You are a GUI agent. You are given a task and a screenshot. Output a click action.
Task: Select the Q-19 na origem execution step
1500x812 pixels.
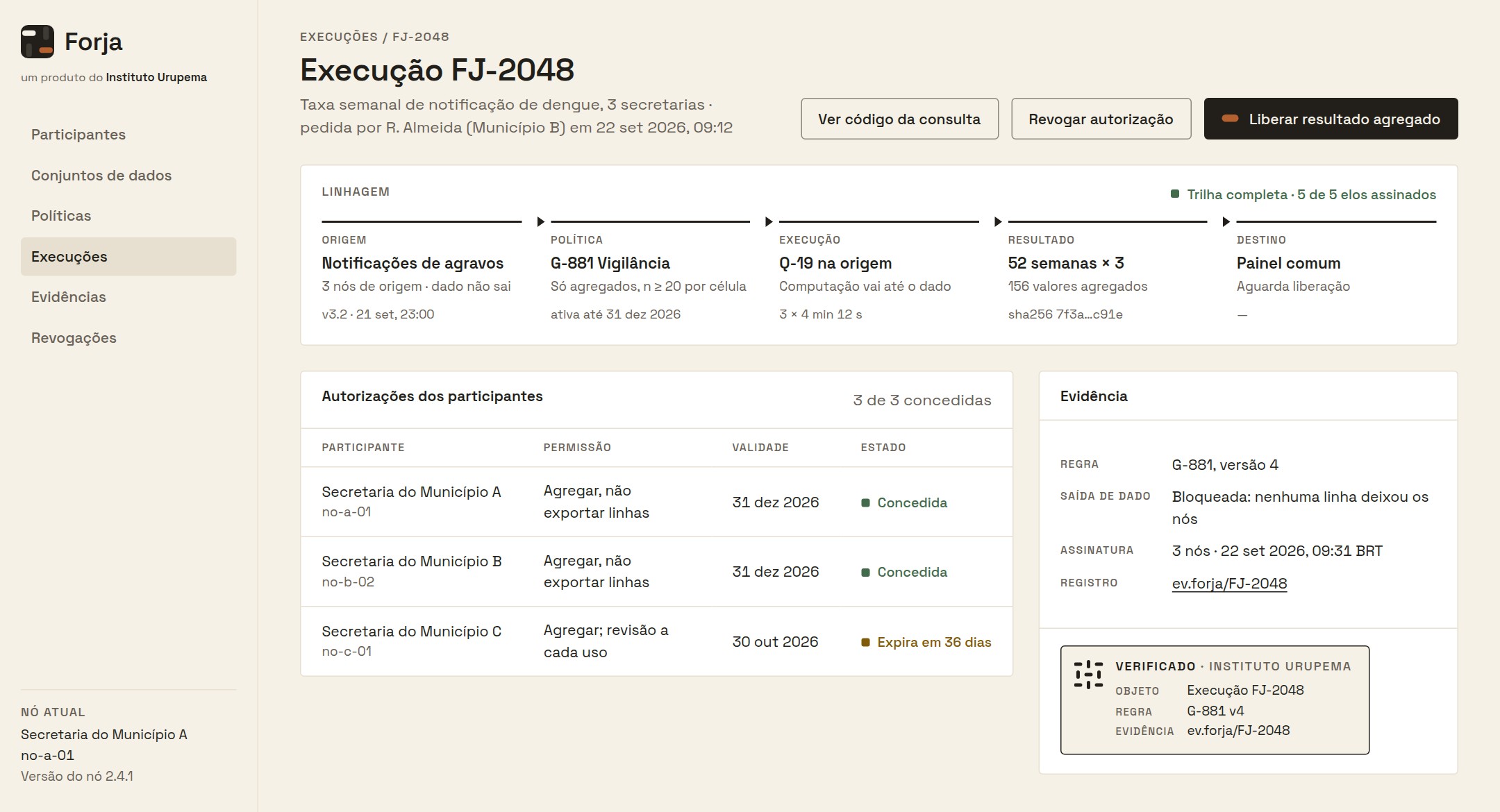(x=878, y=271)
